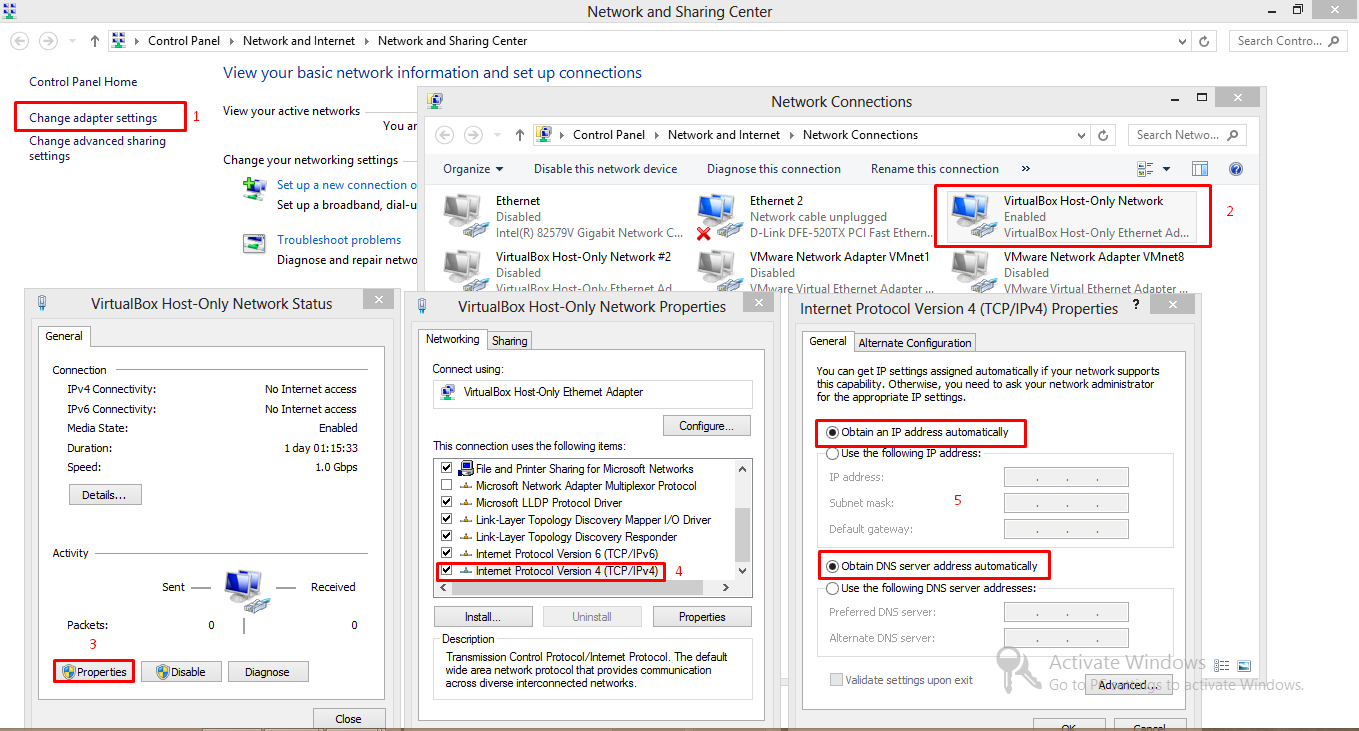Click Rename this connection
Screen dimensions: 1359x731
pos(935,169)
